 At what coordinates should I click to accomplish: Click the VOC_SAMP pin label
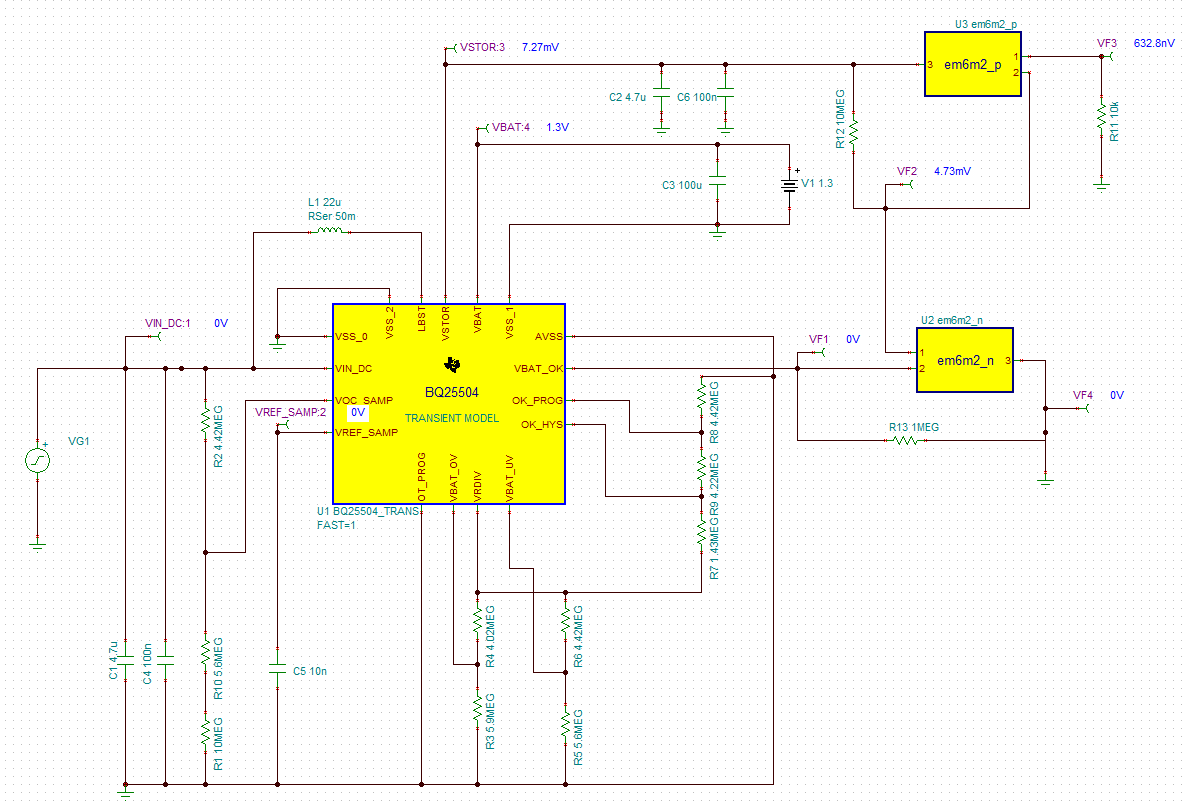click(x=364, y=400)
